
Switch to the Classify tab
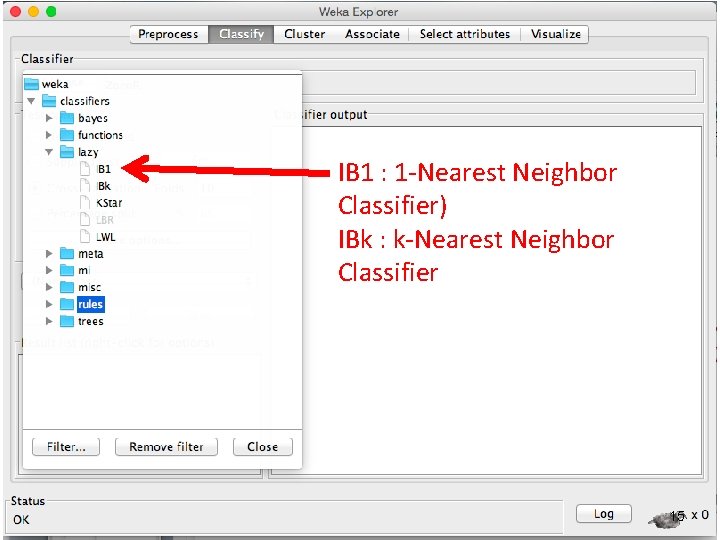(241, 34)
